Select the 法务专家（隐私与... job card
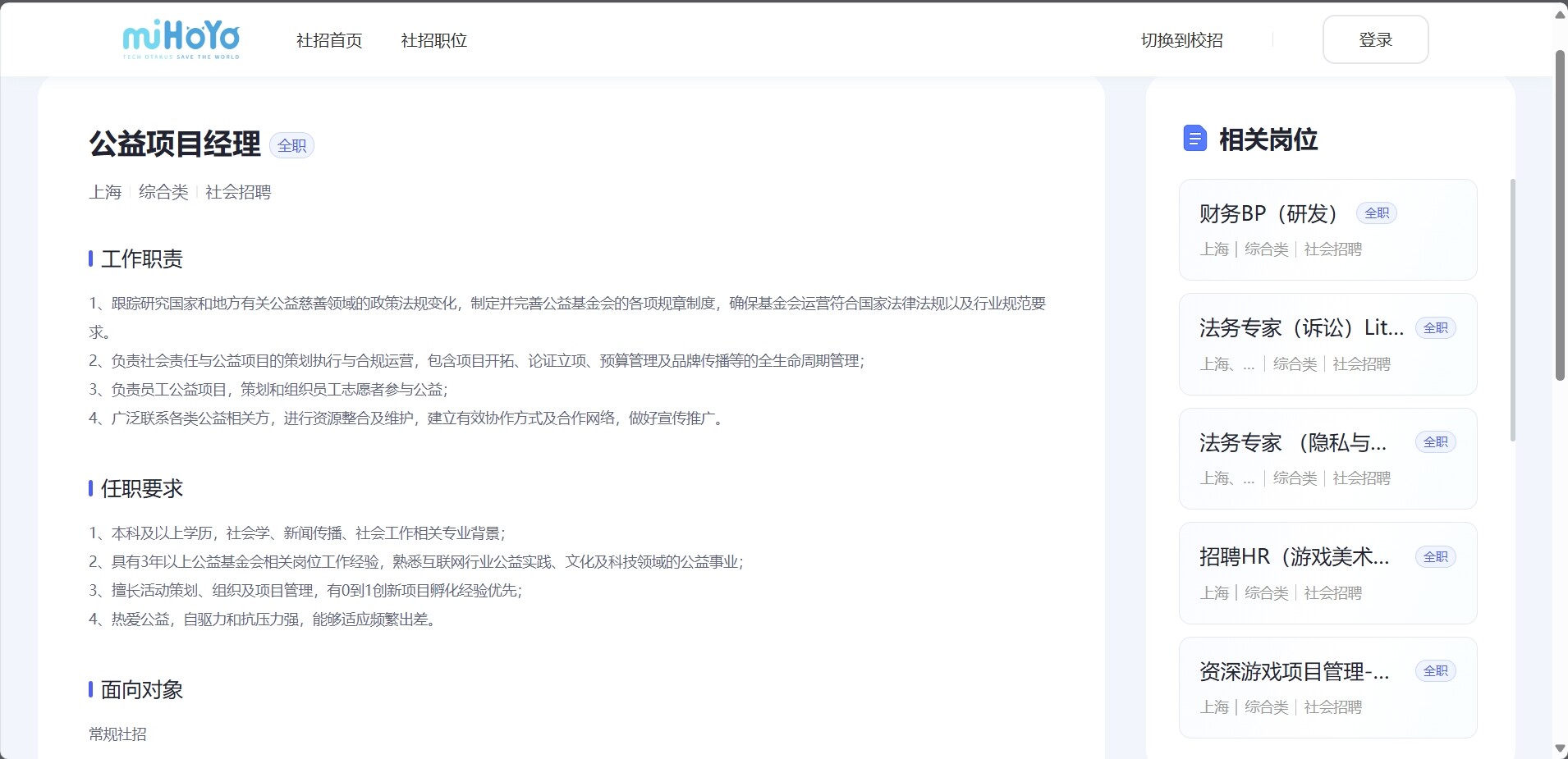Screen dimensions: 1568x759 point(1327,459)
